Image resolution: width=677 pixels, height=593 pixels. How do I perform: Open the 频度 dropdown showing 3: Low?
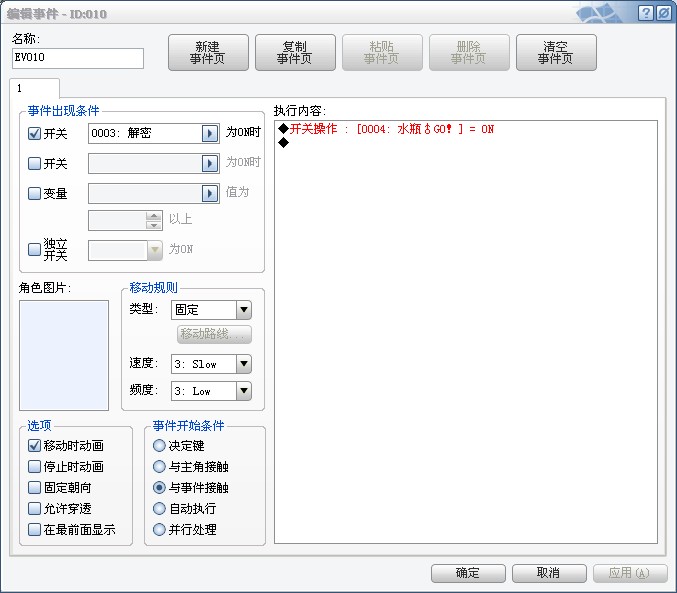[x=211, y=391]
